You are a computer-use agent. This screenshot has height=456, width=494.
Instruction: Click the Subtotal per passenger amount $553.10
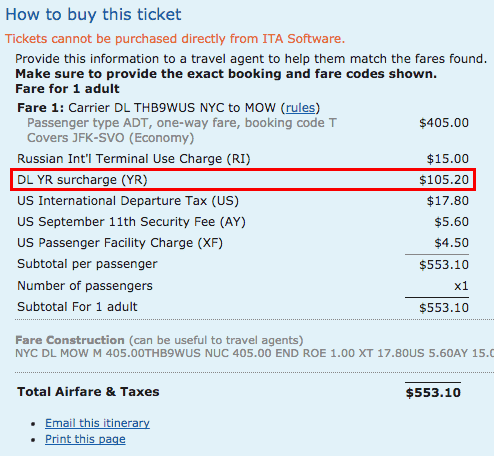[444, 265]
